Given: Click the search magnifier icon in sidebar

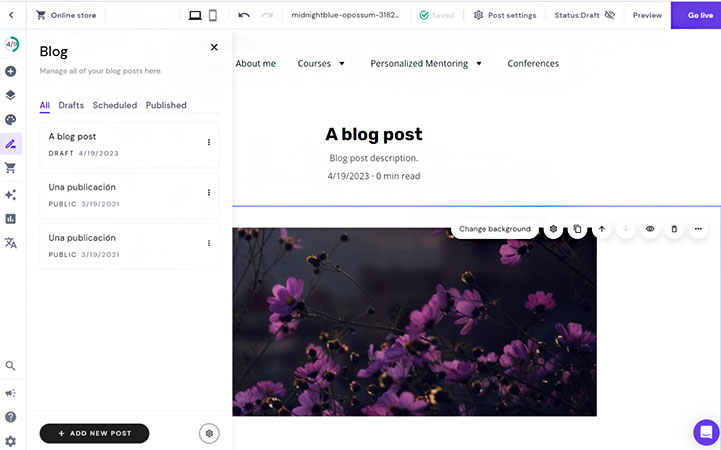Looking at the screenshot, I should (x=11, y=366).
